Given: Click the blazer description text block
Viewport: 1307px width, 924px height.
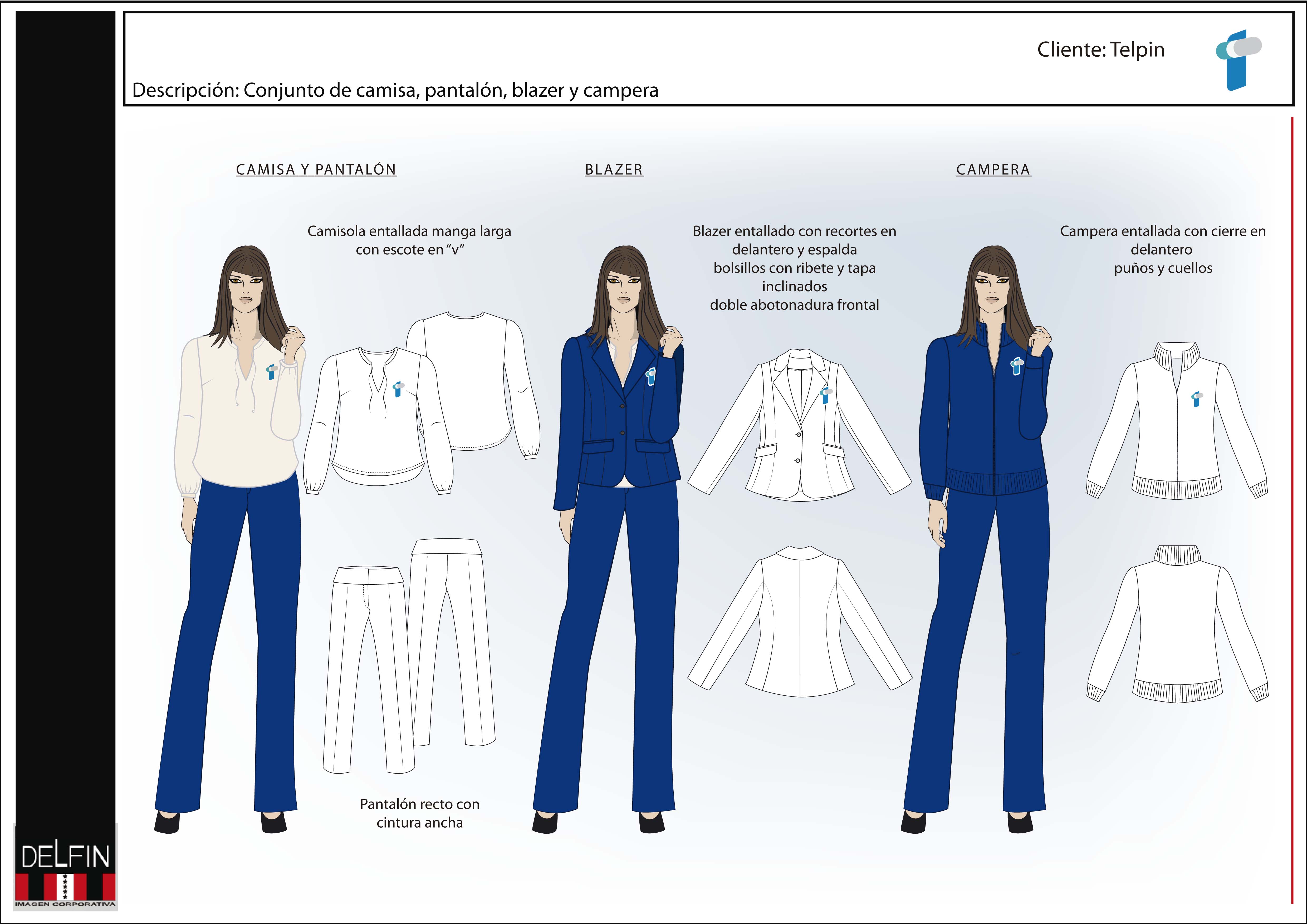Looking at the screenshot, I should pos(794,268).
